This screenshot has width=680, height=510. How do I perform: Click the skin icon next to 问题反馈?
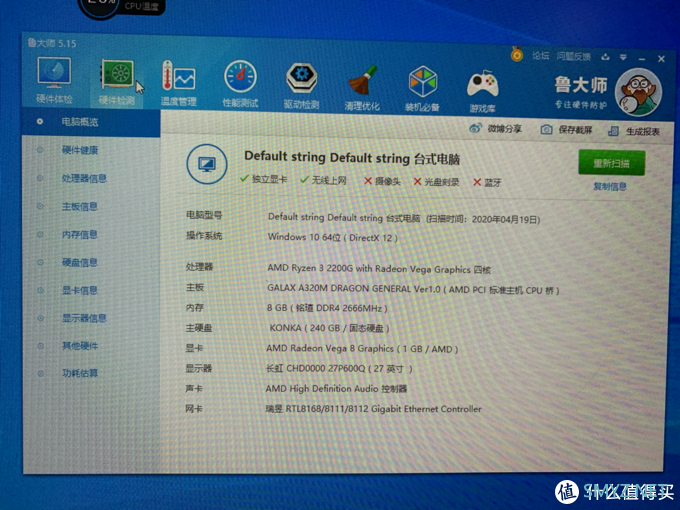(606, 57)
